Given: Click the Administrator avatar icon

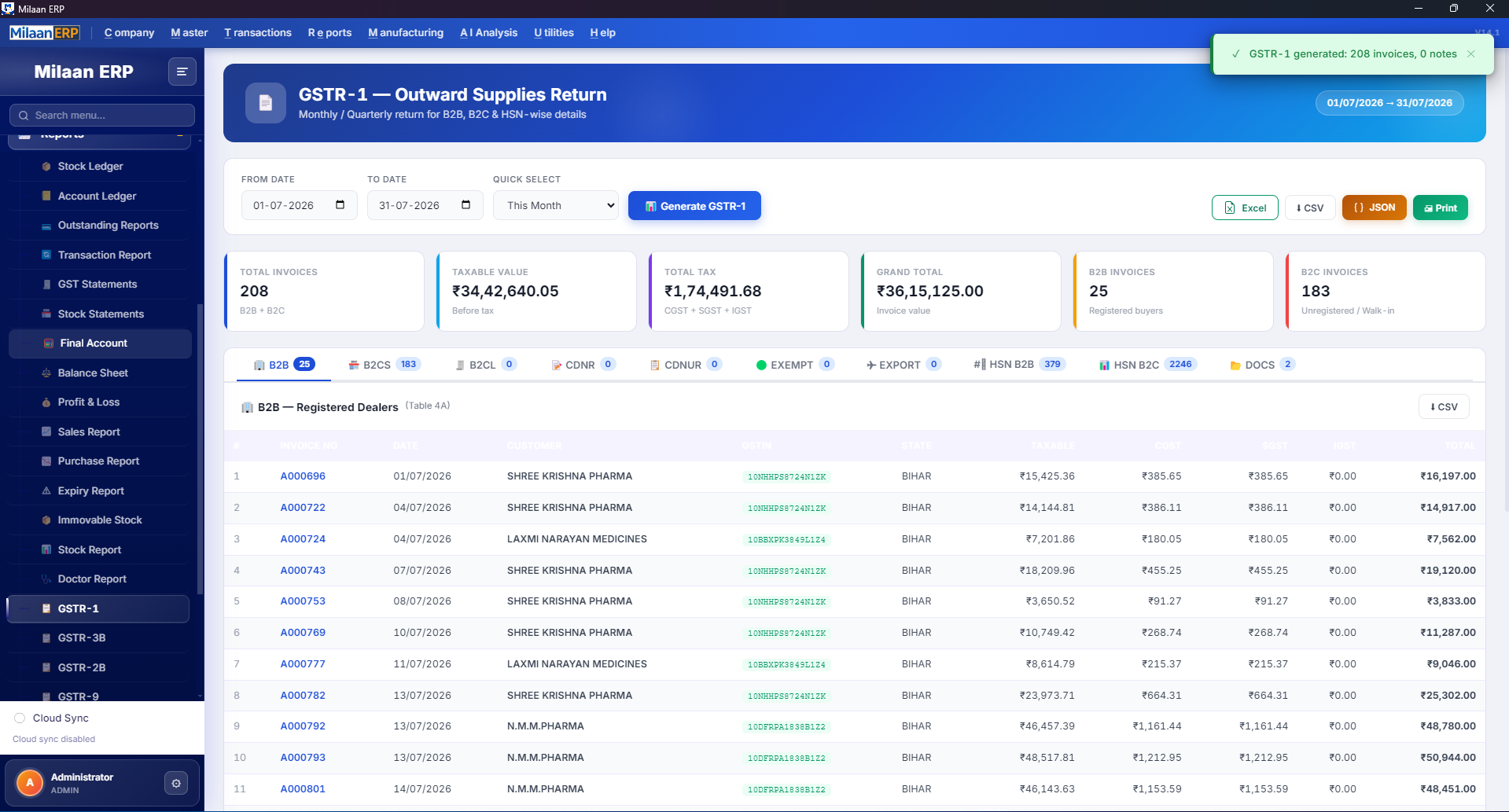Looking at the screenshot, I should tap(30, 783).
